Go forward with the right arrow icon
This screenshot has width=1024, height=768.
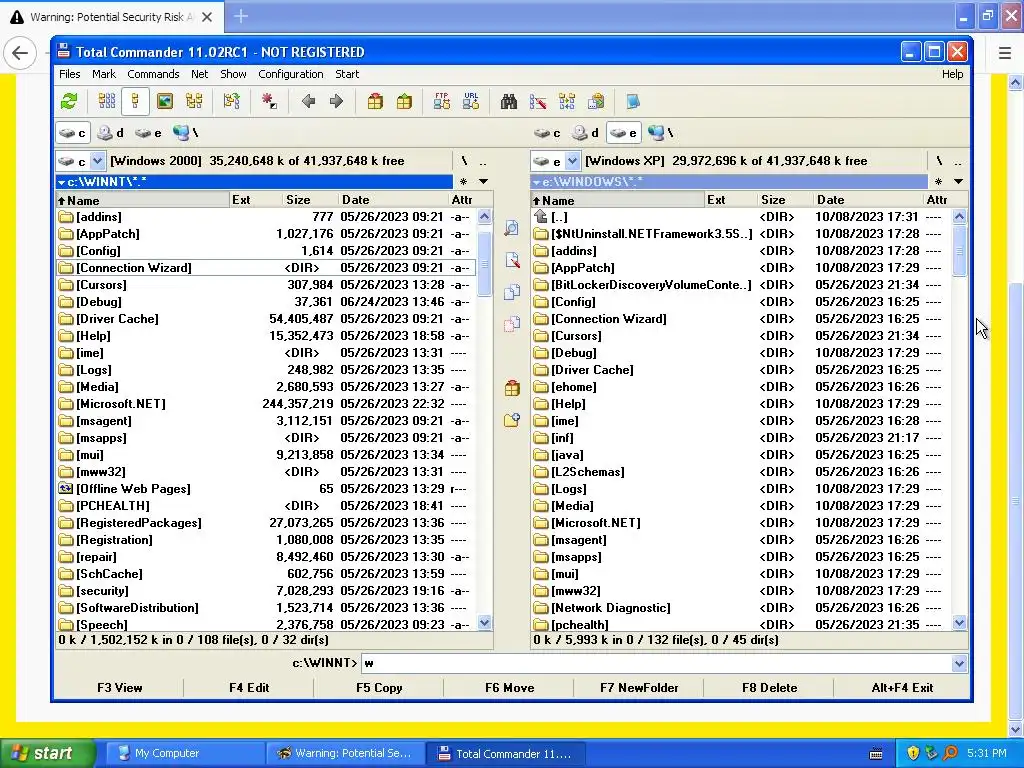pyautogui.click(x=336, y=101)
